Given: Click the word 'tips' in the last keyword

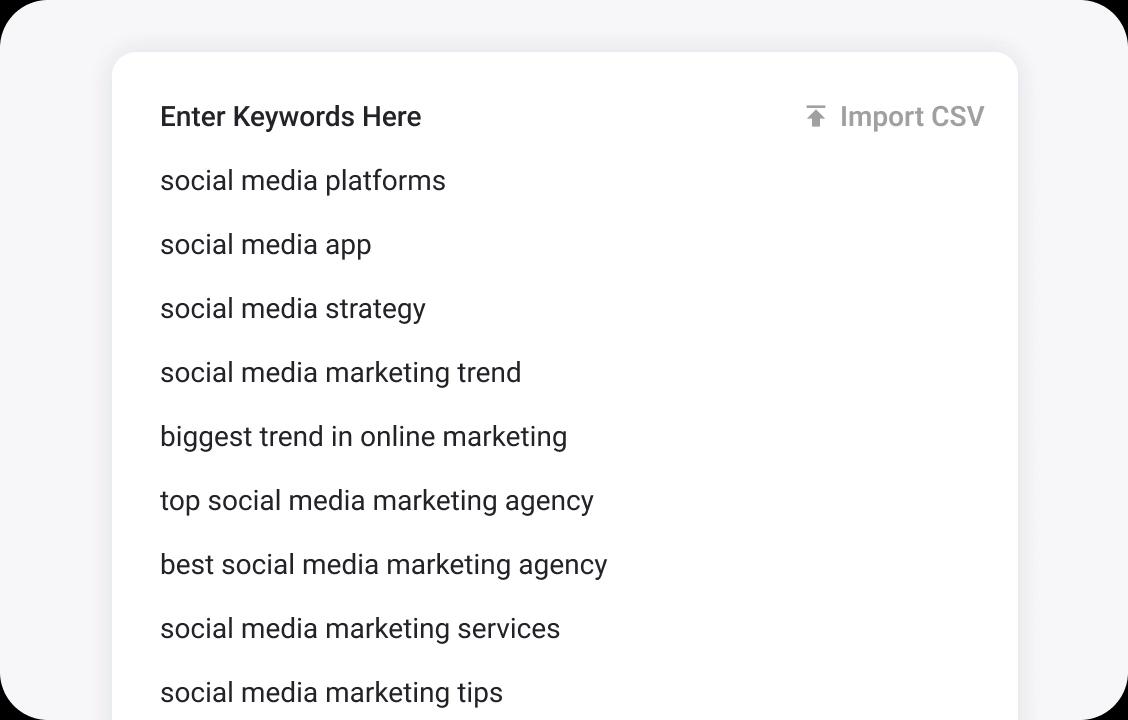Looking at the screenshot, I should coord(479,693).
